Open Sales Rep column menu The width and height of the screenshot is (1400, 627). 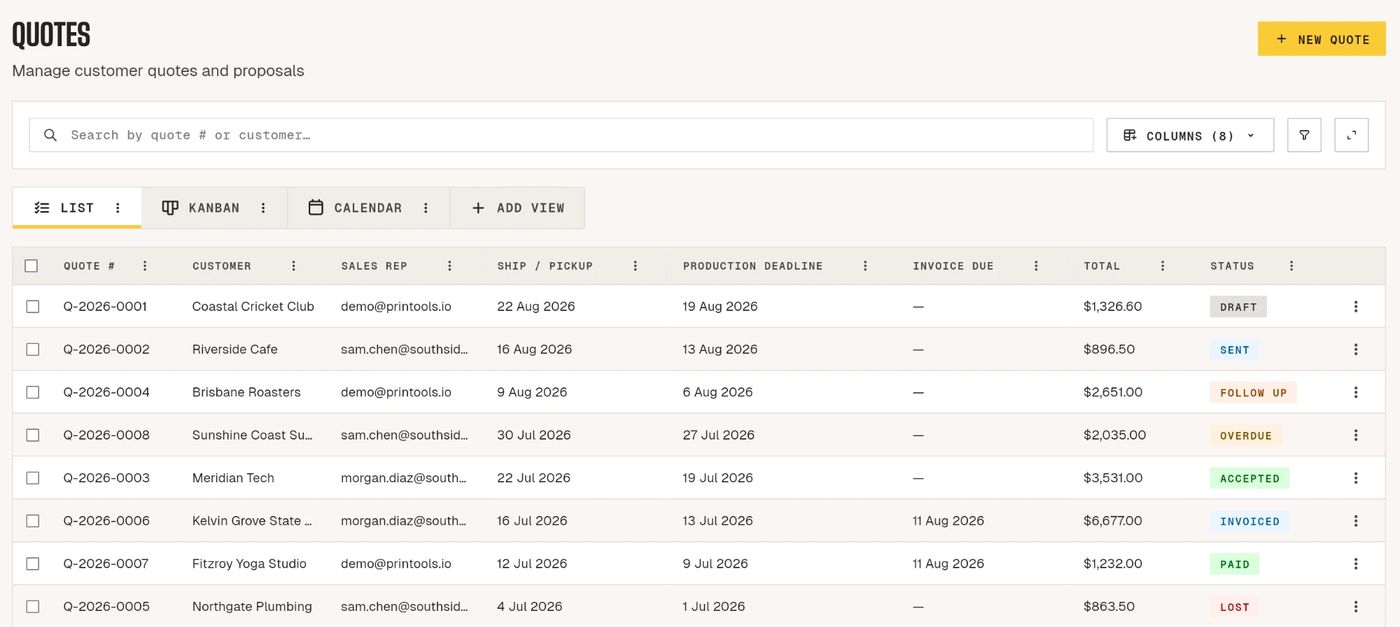click(450, 266)
